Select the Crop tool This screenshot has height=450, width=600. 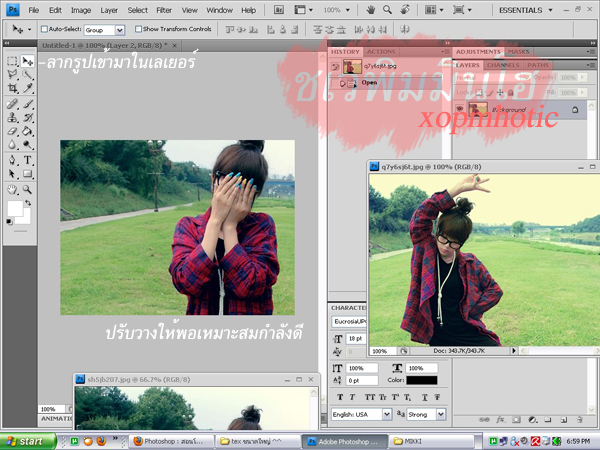click(x=12, y=88)
